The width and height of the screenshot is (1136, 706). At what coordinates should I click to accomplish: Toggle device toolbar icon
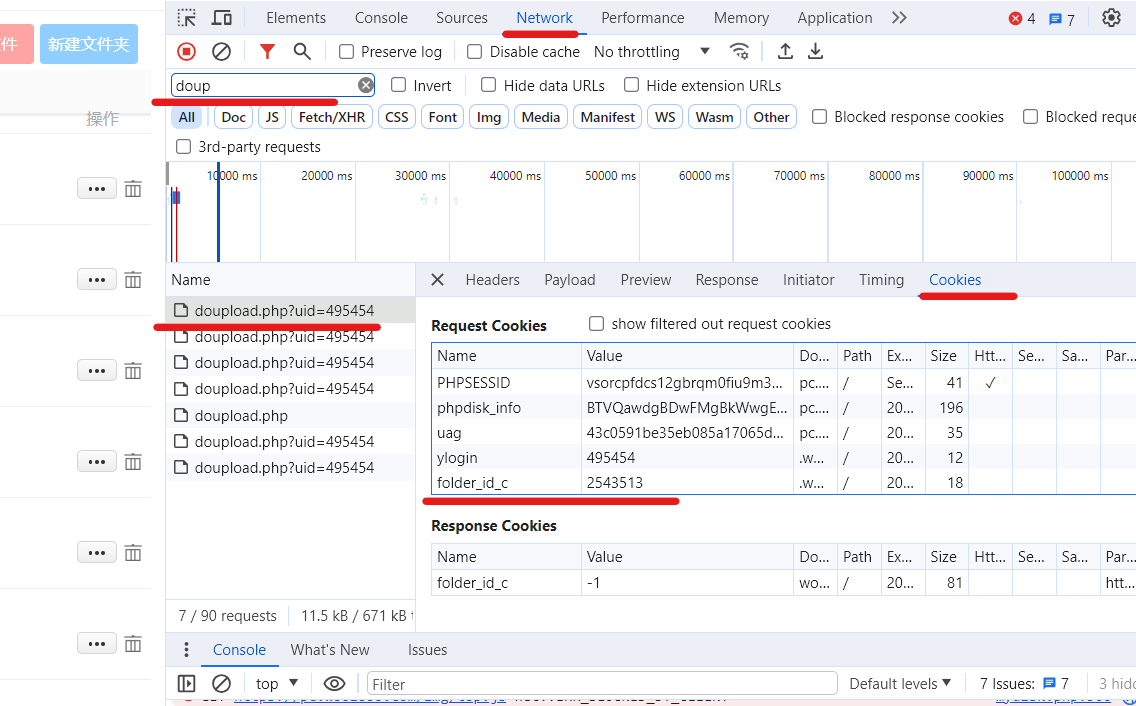(x=222, y=18)
